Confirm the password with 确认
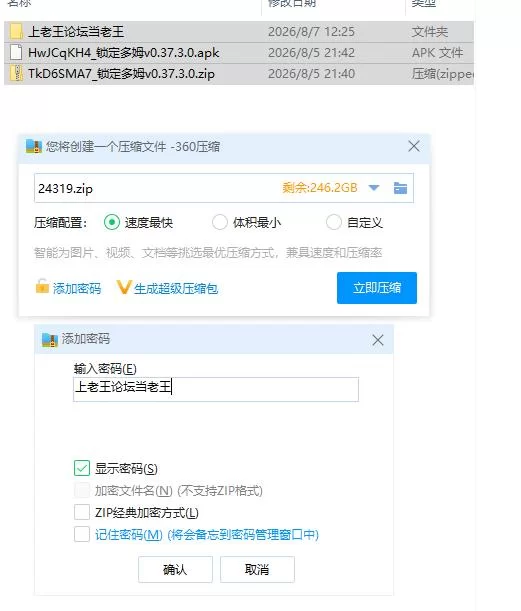This screenshot has height=611, width=521. tap(175, 570)
